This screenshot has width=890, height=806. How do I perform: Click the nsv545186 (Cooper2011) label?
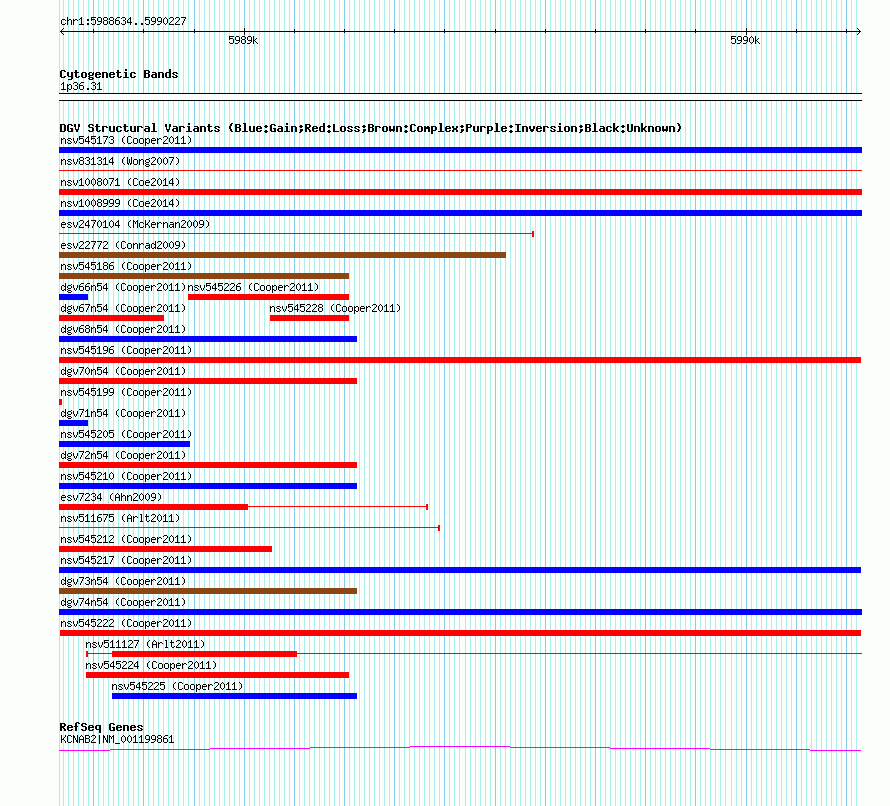(x=126, y=266)
